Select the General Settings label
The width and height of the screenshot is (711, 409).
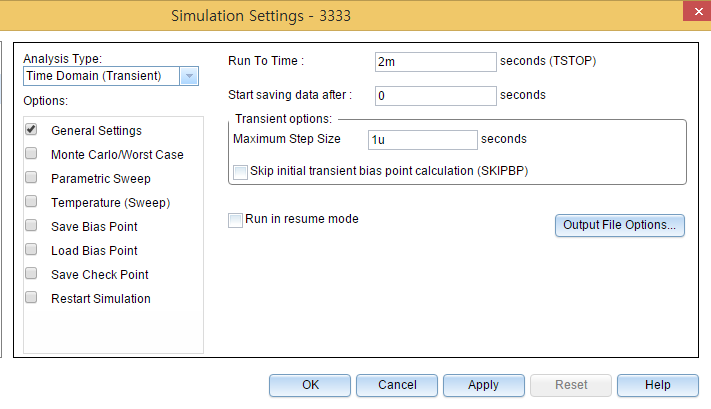coord(97,131)
